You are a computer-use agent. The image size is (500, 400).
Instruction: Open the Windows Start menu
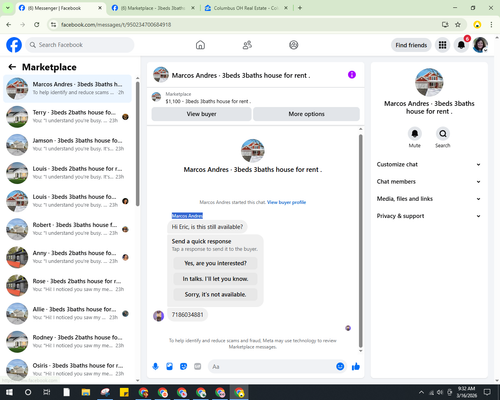point(9,392)
